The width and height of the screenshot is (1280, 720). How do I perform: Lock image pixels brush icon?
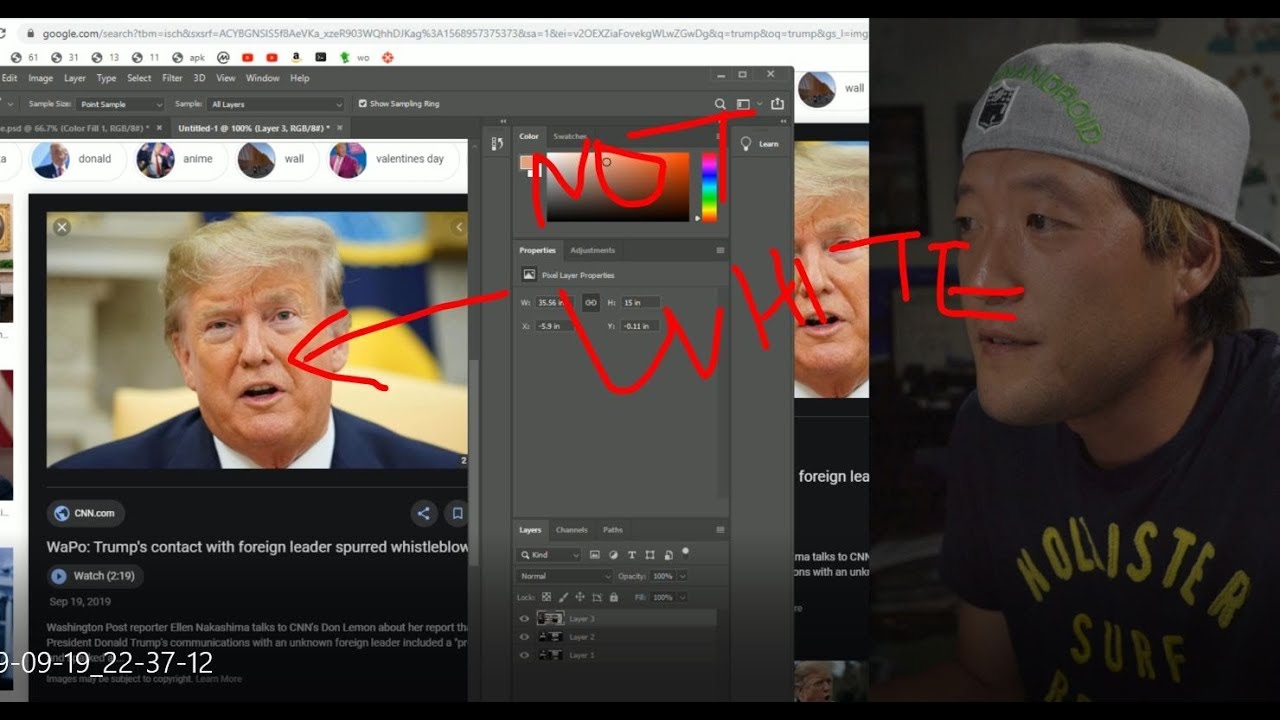pyautogui.click(x=562, y=597)
